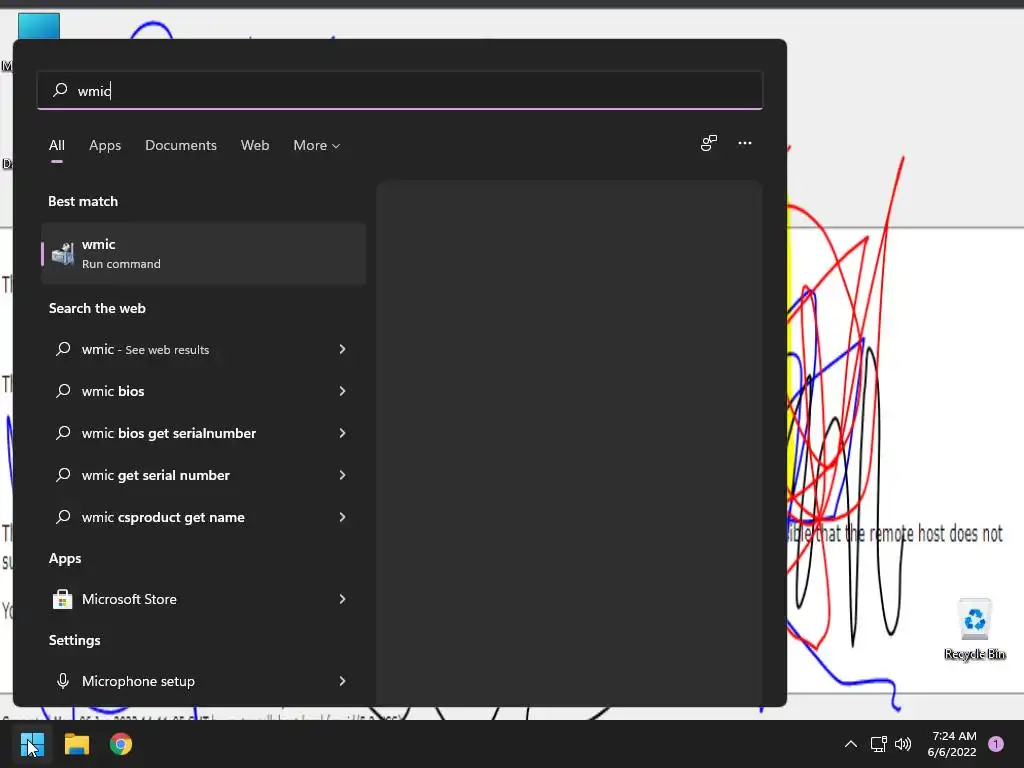Image resolution: width=1024 pixels, height=768 pixels.
Task: Open the network status tray icon
Action: click(878, 744)
